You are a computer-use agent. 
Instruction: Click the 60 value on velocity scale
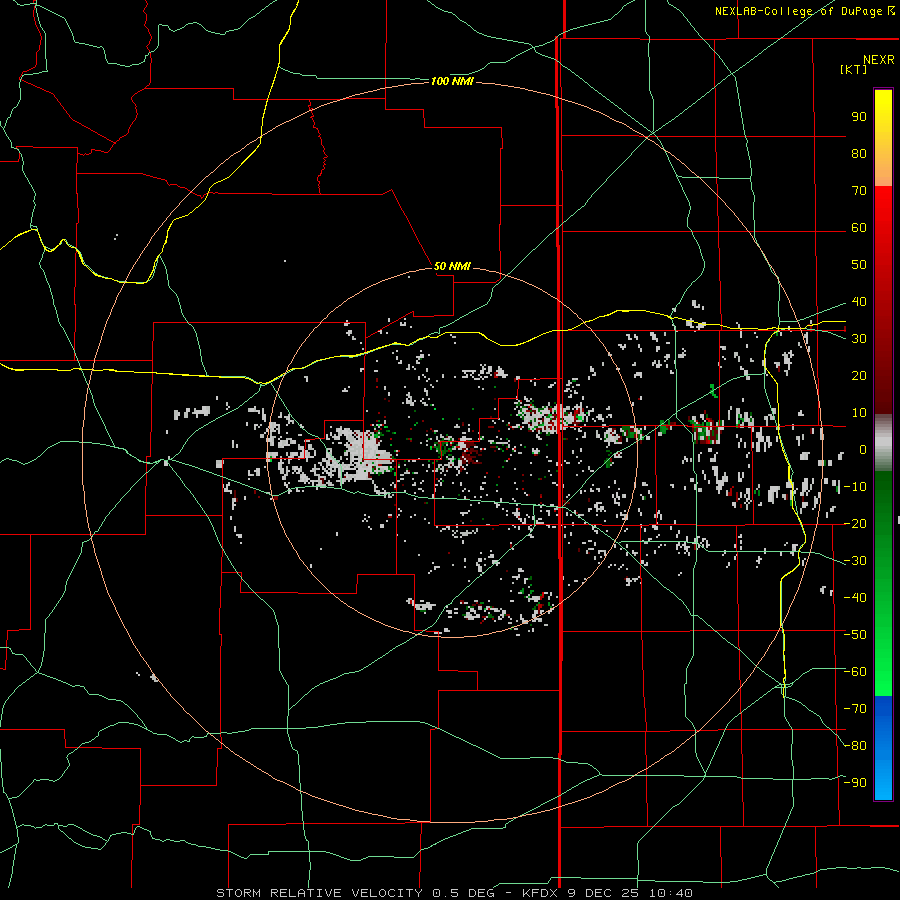pyautogui.click(x=859, y=228)
